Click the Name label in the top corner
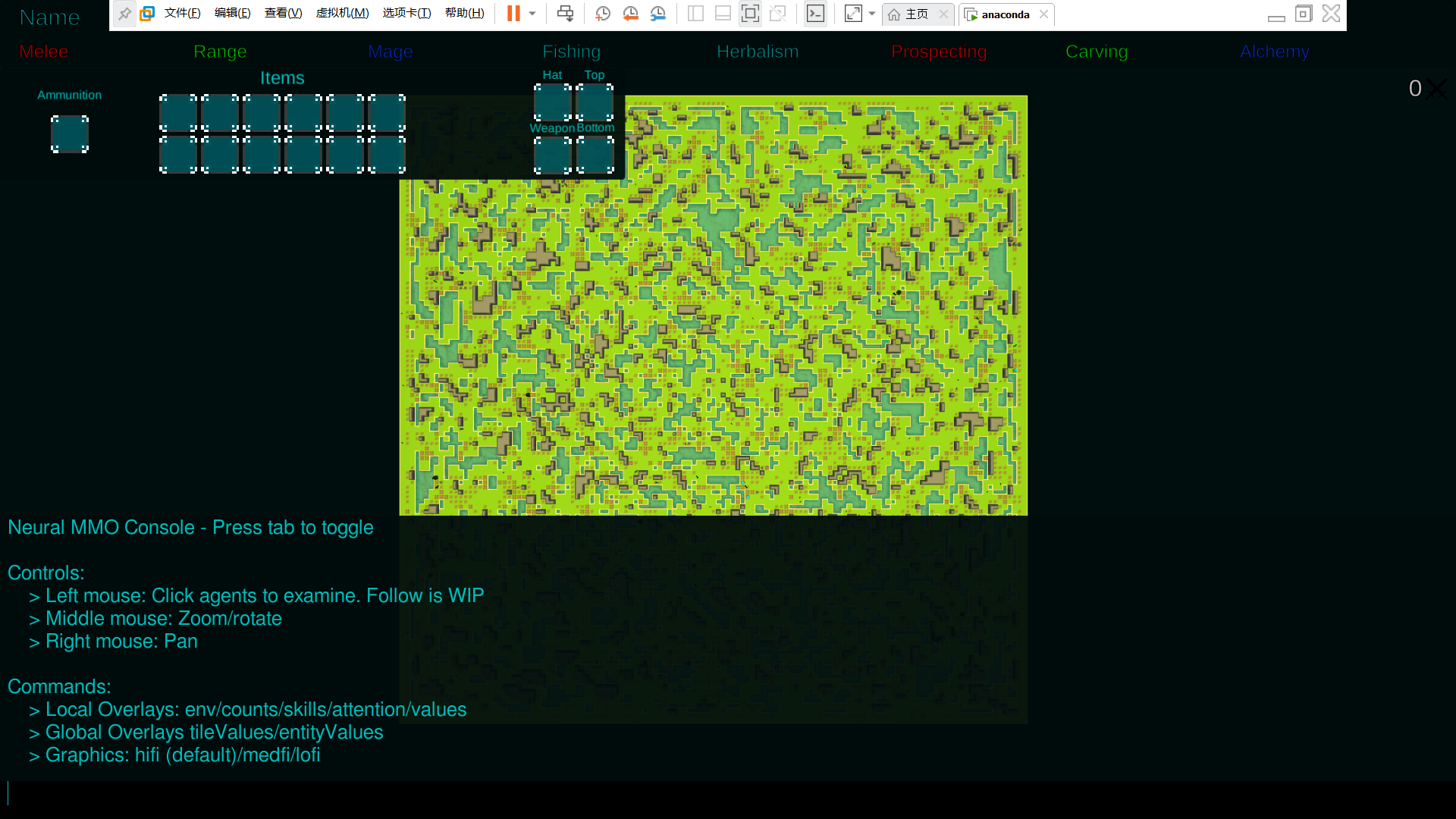Viewport: 1456px width, 819px height. (x=49, y=17)
